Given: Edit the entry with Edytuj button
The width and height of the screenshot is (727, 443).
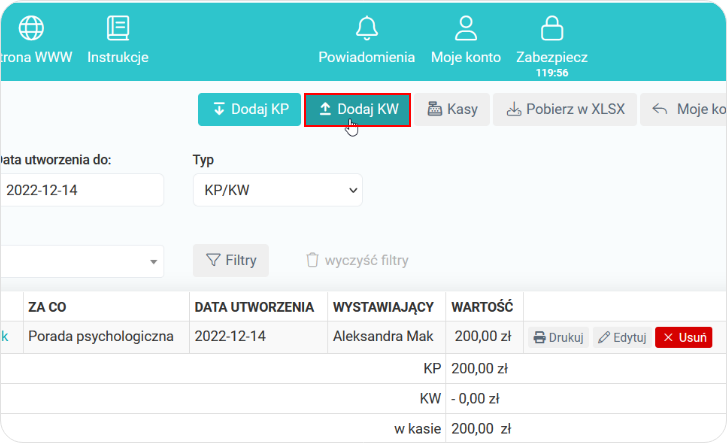Looking at the screenshot, I should coord(622,338).
